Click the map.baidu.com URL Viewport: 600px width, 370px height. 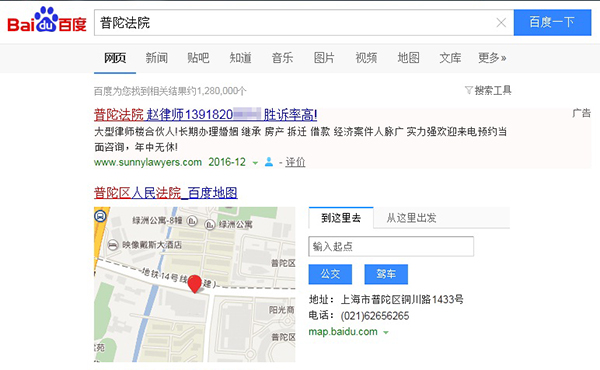[343, 331]
